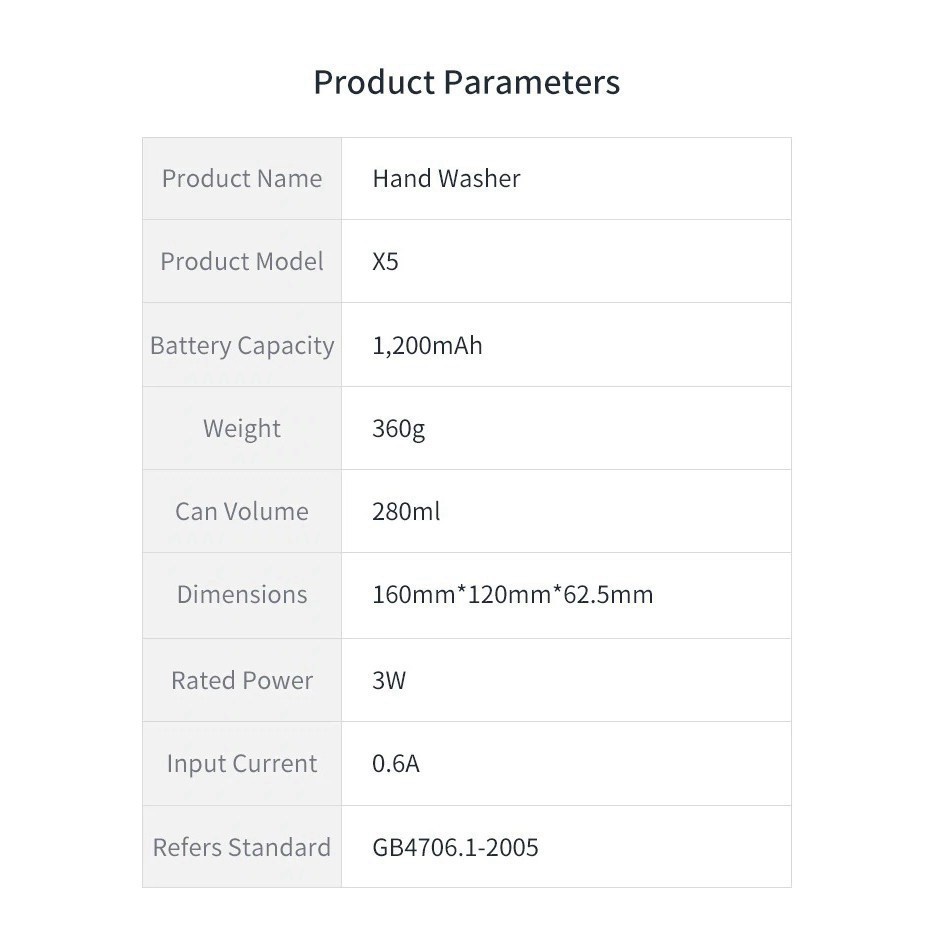The image size is (934, 934).
Task: Select the Product Model label cell
Action: pos(242,262)
